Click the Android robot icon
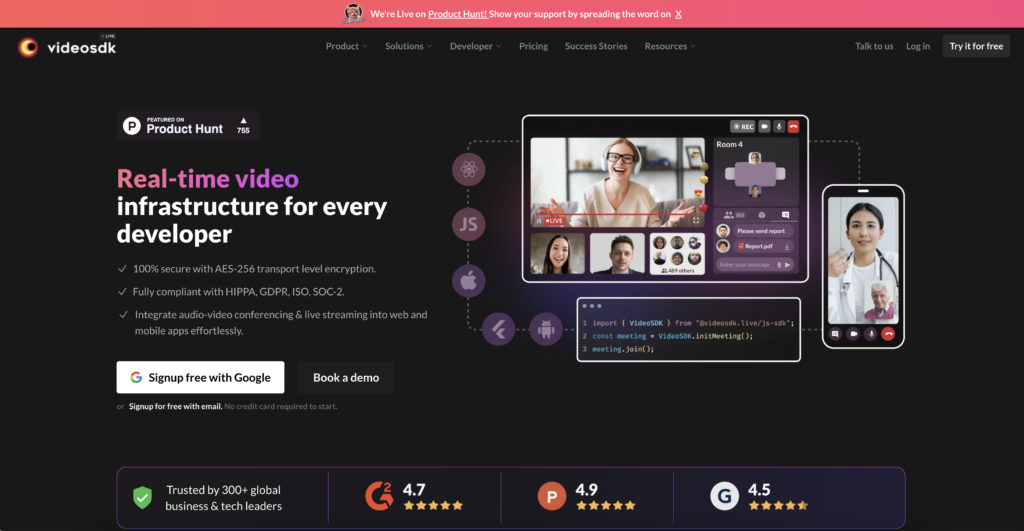 coord(546,328)
